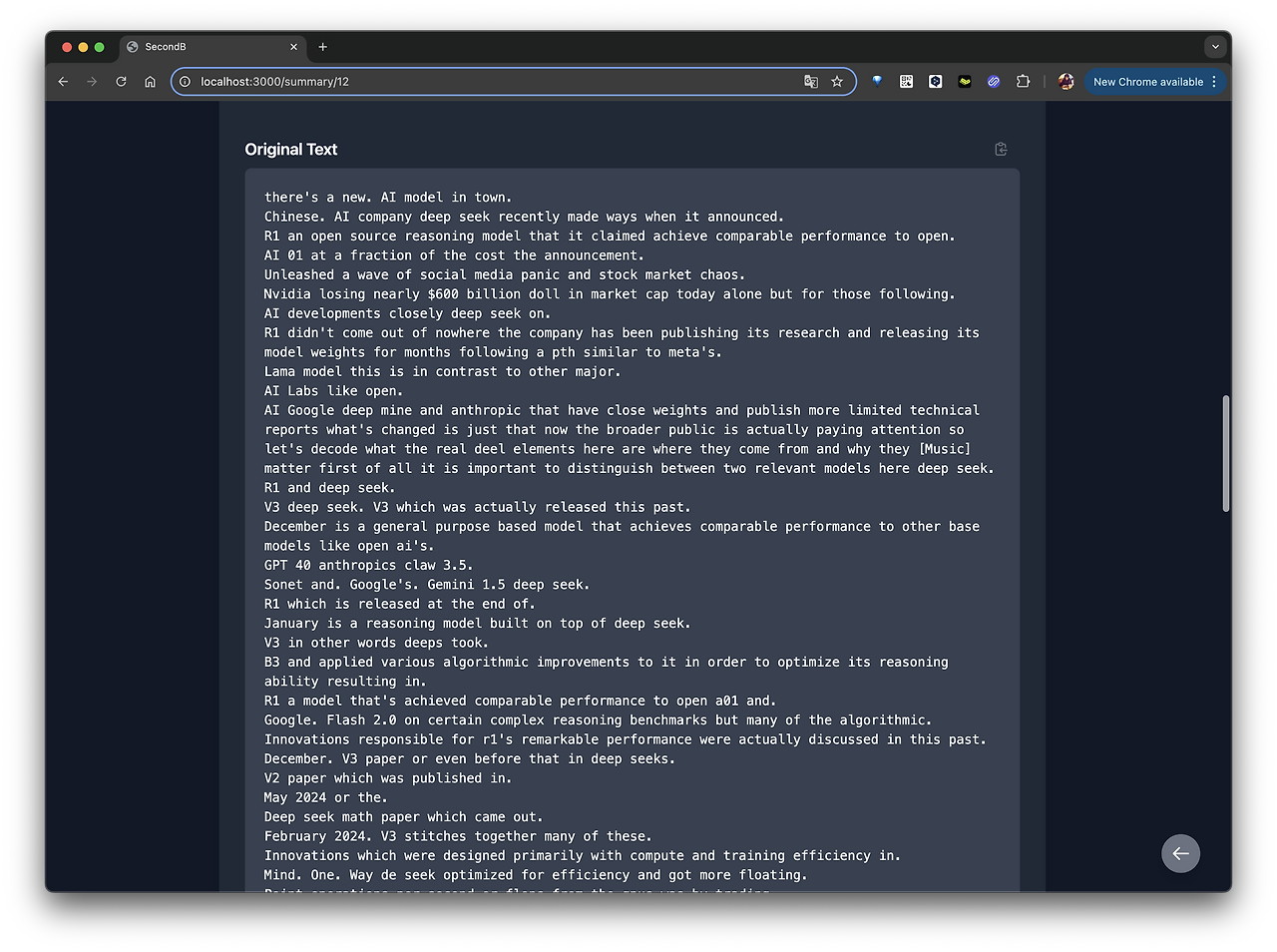Close the SecondB tab

[293, 47]
